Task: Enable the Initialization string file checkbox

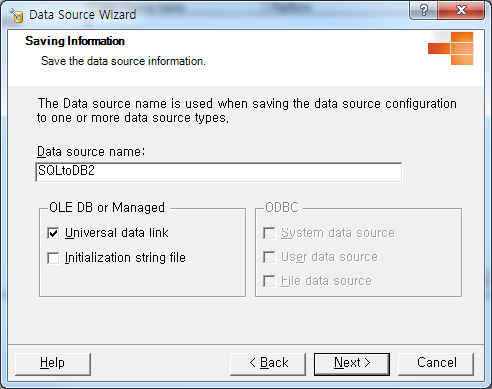Action: point(53,258)
